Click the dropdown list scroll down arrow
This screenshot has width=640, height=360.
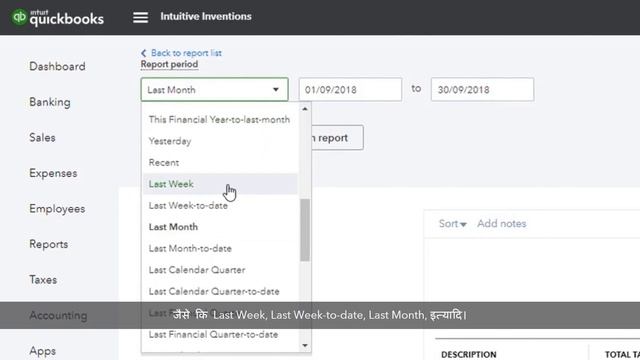point(304,346)
